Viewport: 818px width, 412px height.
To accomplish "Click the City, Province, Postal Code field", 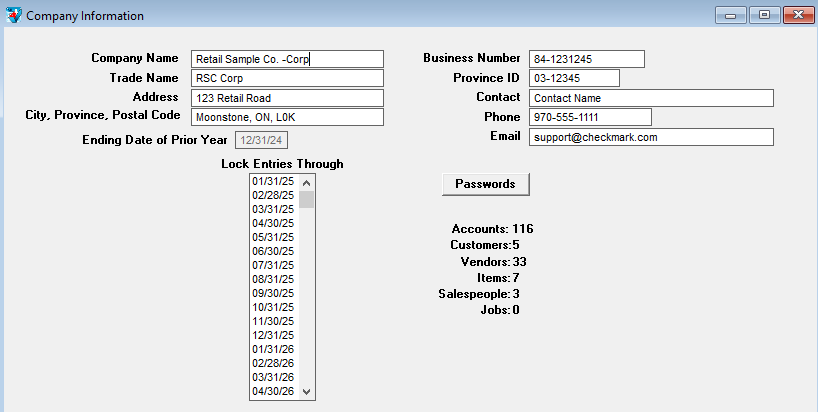I will tap(287, 117).
